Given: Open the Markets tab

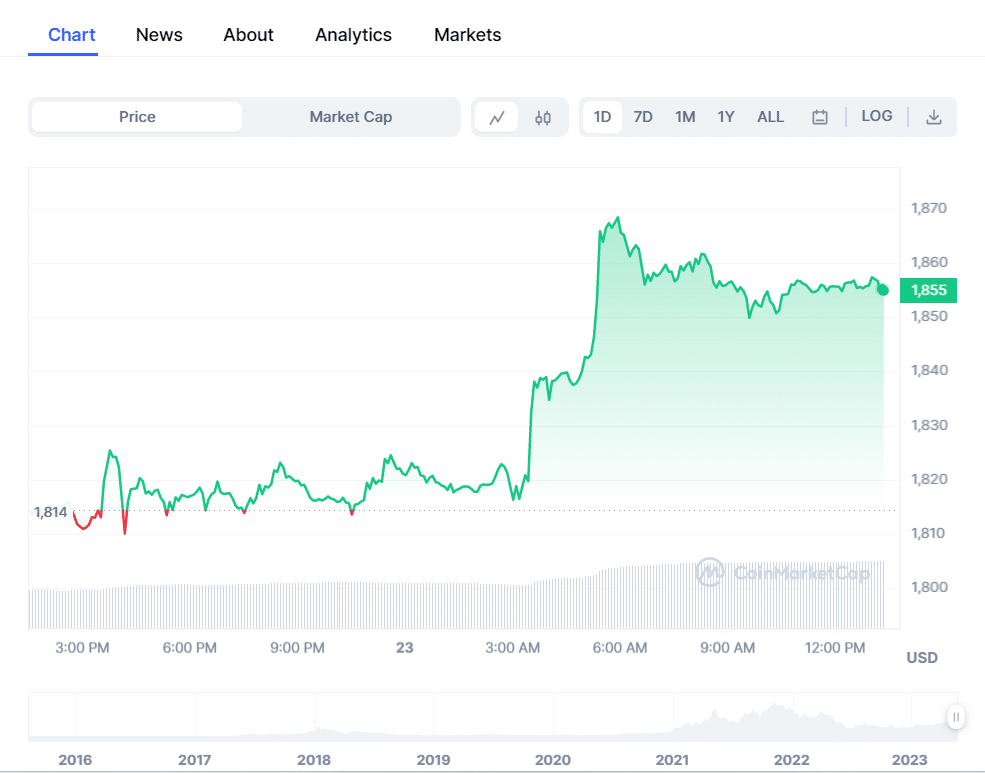Looking at the screenshot, I should (467, 35).
